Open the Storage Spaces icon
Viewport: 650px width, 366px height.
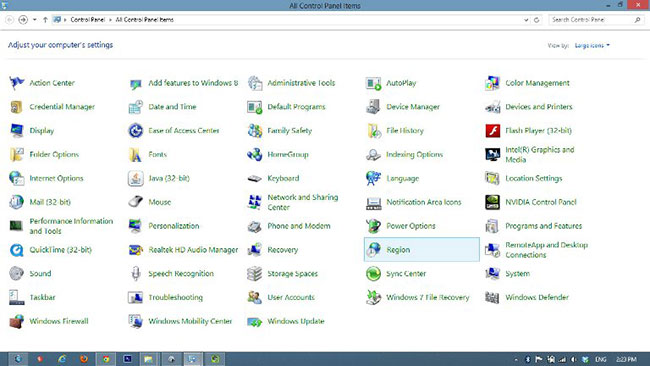[255, 274]
